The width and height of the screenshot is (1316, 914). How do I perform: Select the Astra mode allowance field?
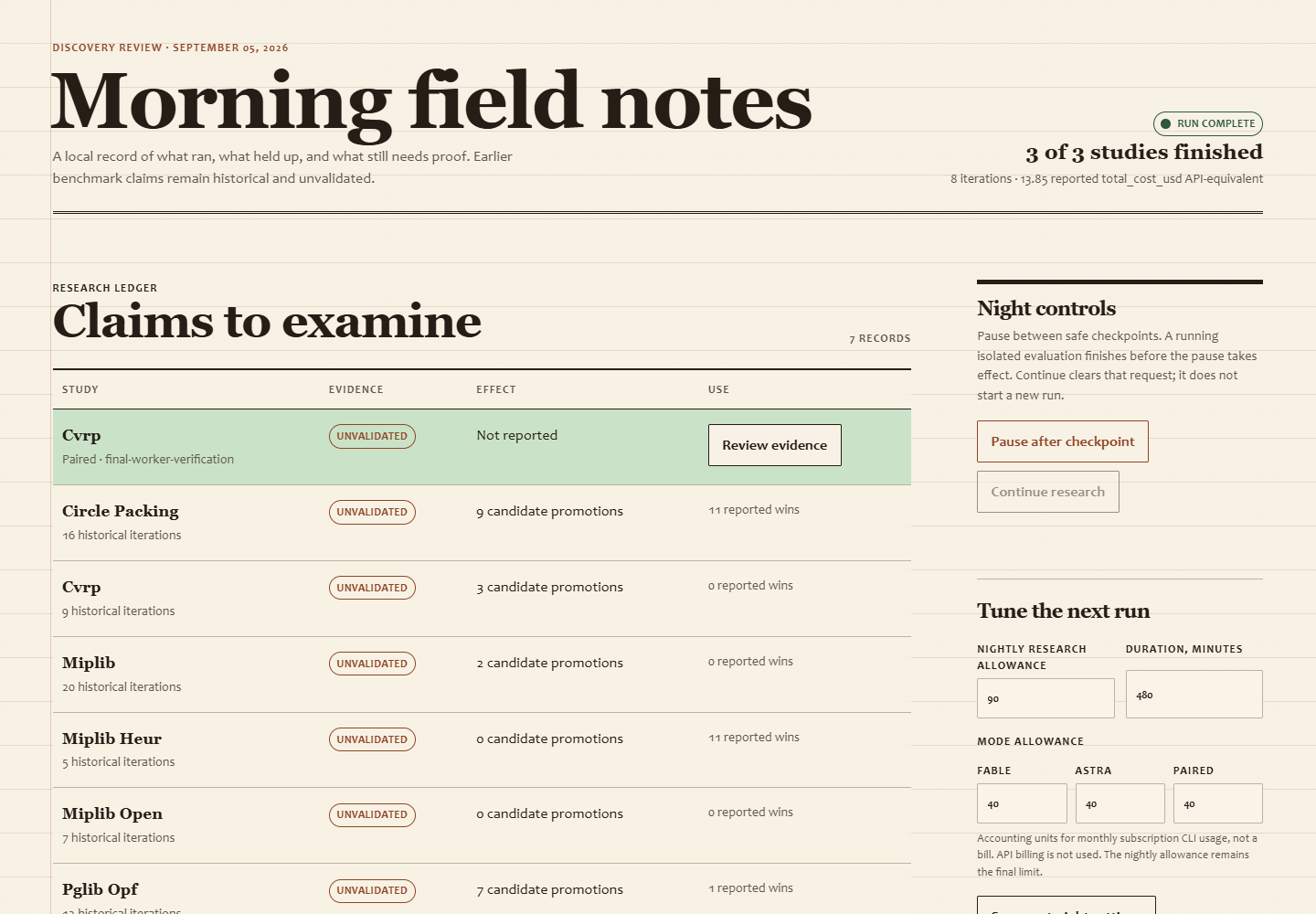(x=1120, y=803)
